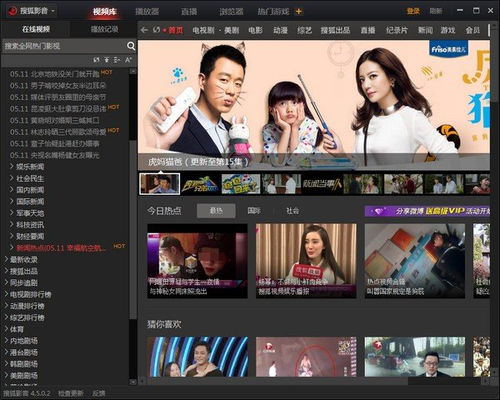500x400 pixels.
Task: Click the 登录 login link
Action: pyautogui.click(x=413, y=11)
